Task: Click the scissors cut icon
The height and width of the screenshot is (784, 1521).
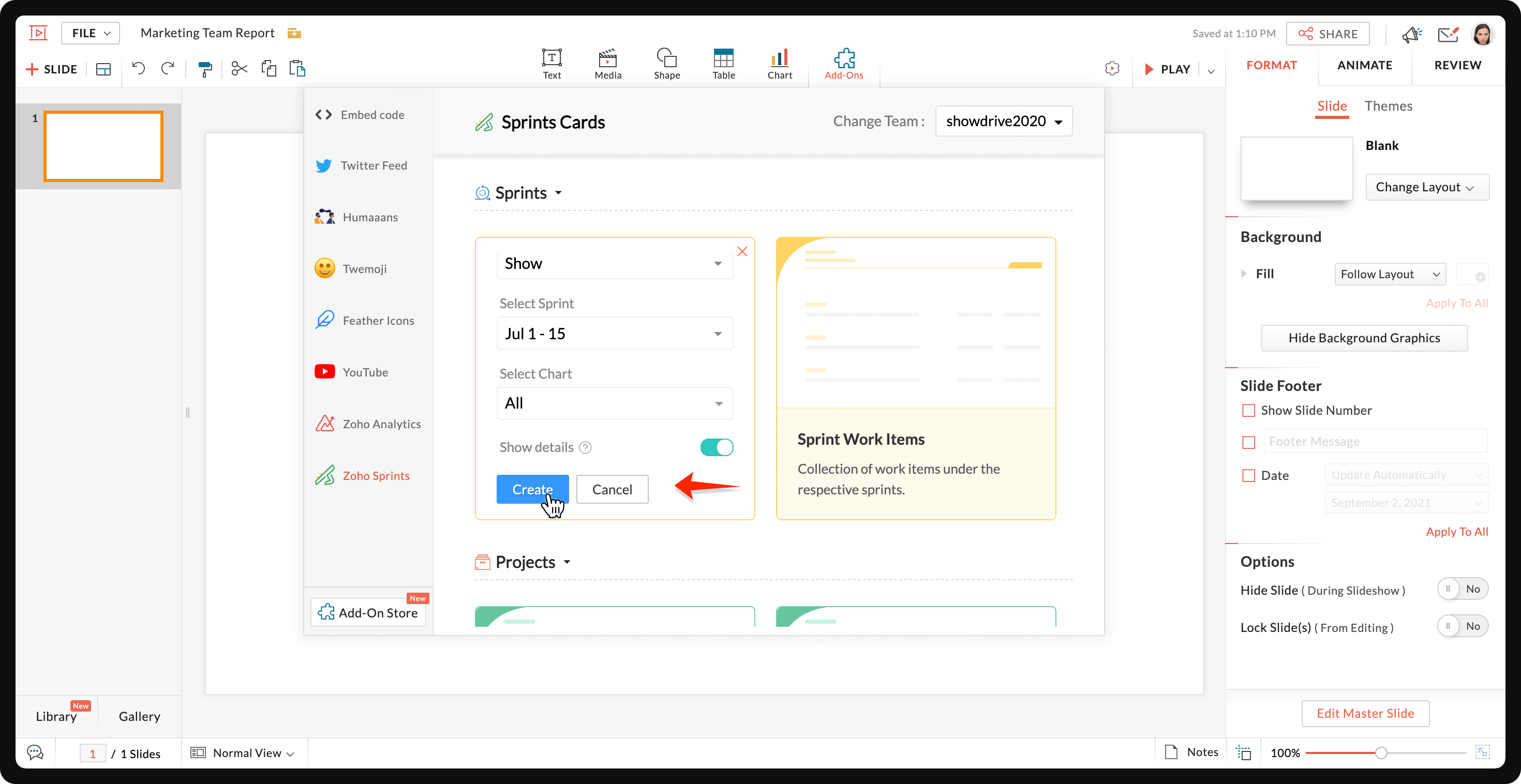Action: click(x=239, y=68)
